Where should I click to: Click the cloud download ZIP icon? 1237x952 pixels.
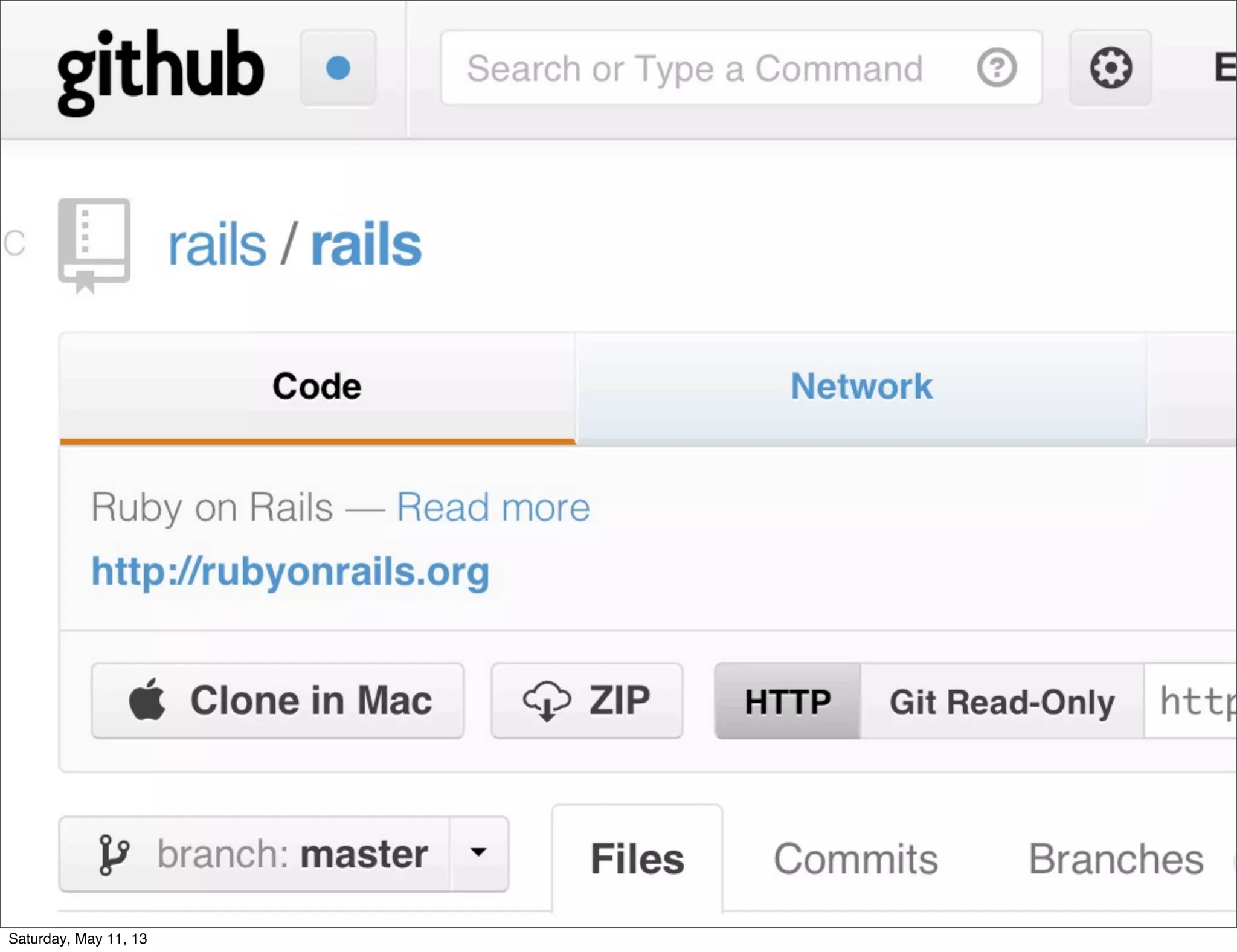[546, 701]
